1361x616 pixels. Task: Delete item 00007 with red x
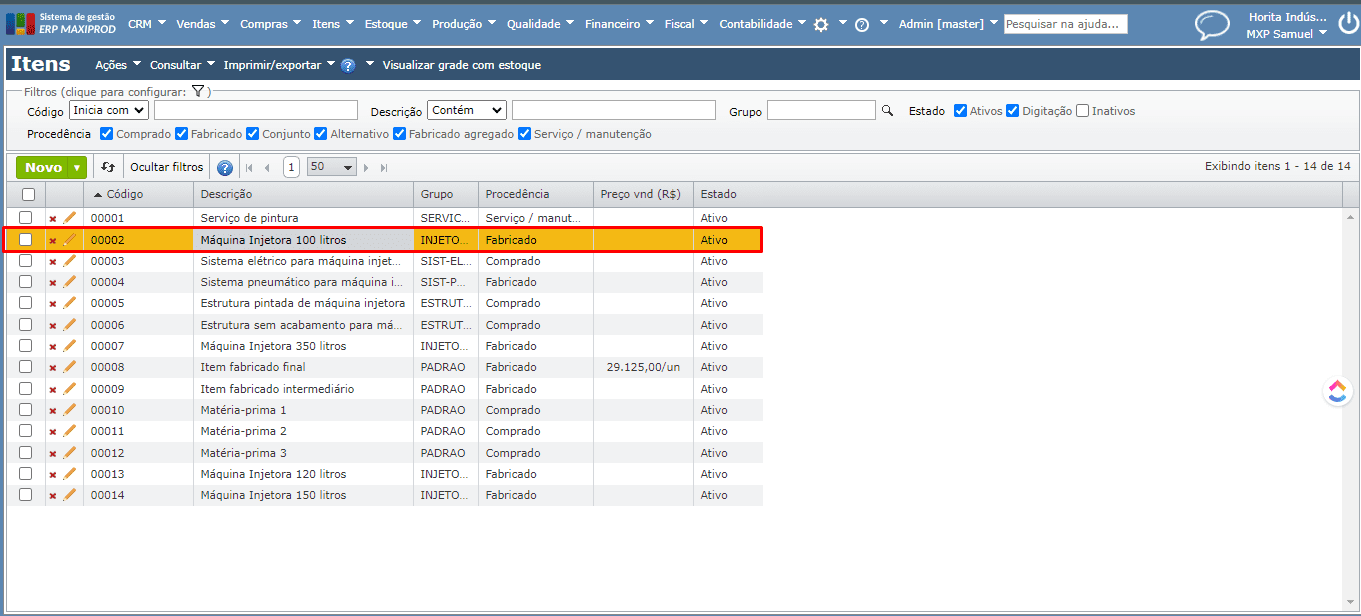click(53, 347)
